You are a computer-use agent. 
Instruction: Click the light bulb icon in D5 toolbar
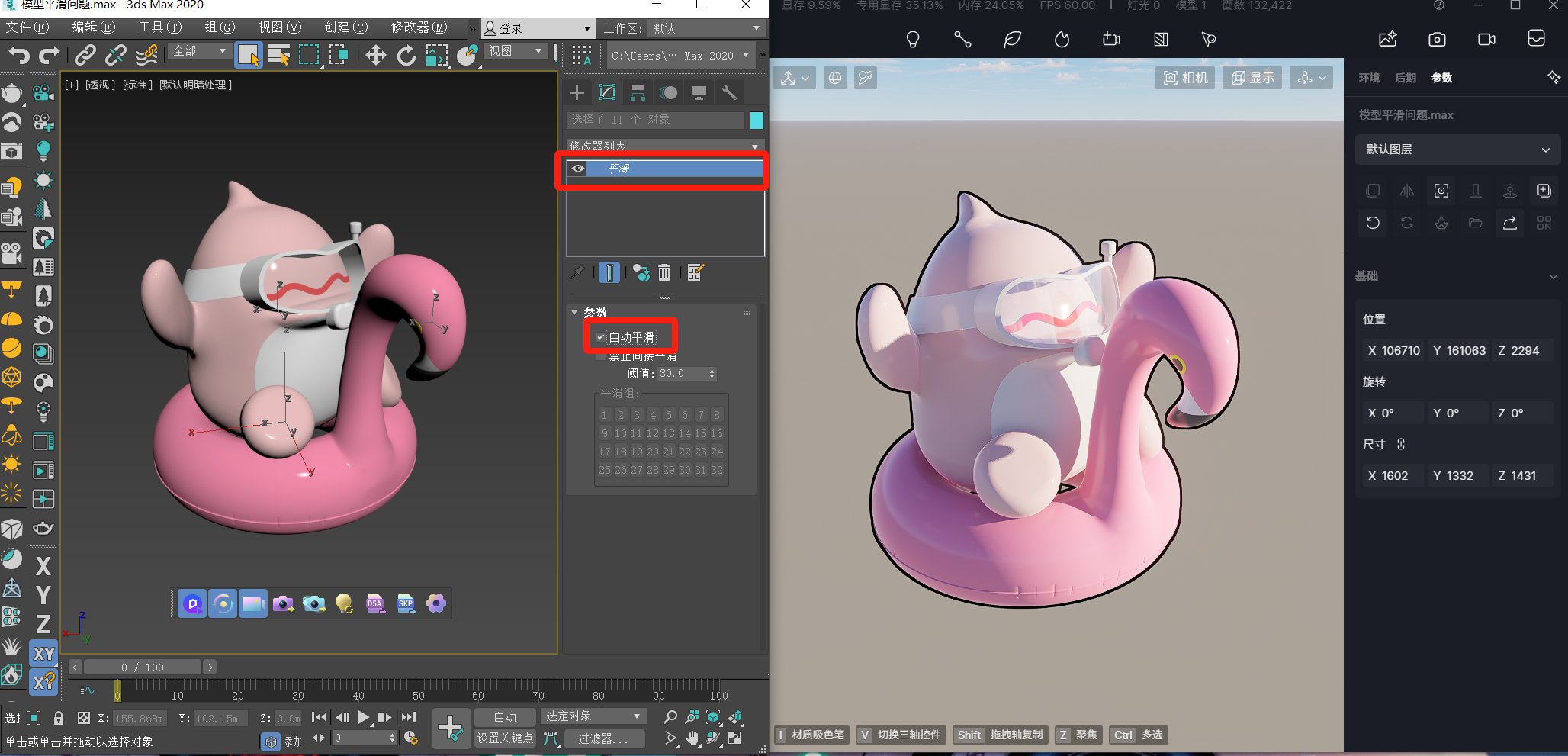912,39
